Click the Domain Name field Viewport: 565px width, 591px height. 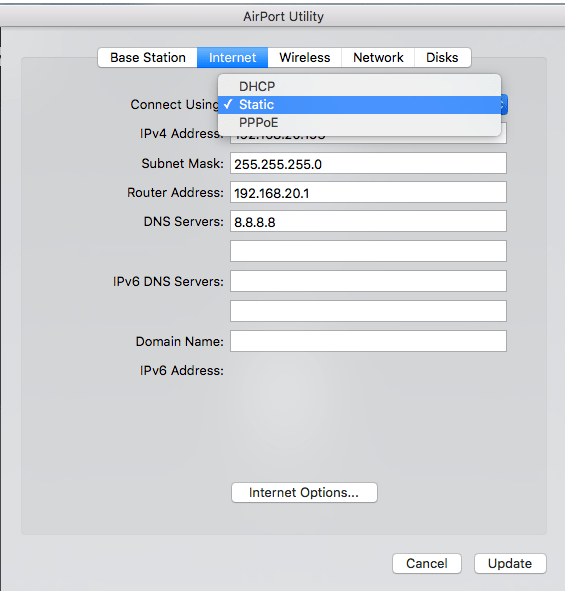tap(368, 341)
